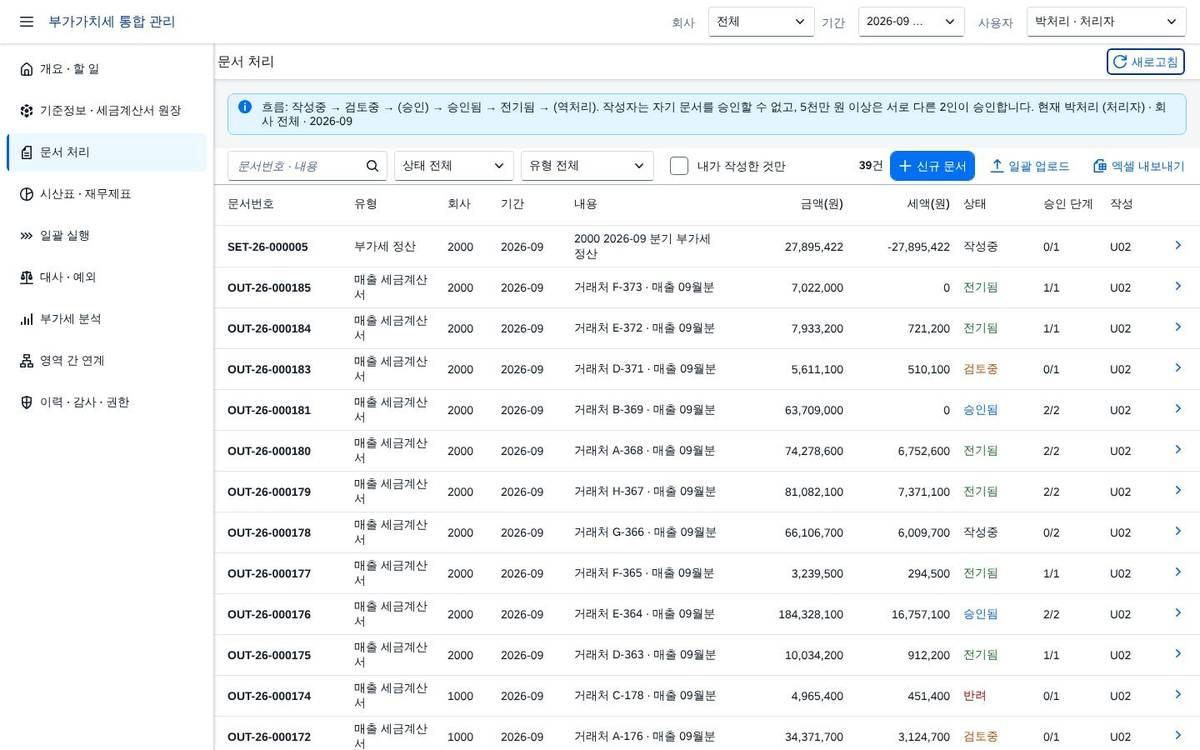
Task: Click the 일괄 업로드 button
Action: coord(1030,166)
